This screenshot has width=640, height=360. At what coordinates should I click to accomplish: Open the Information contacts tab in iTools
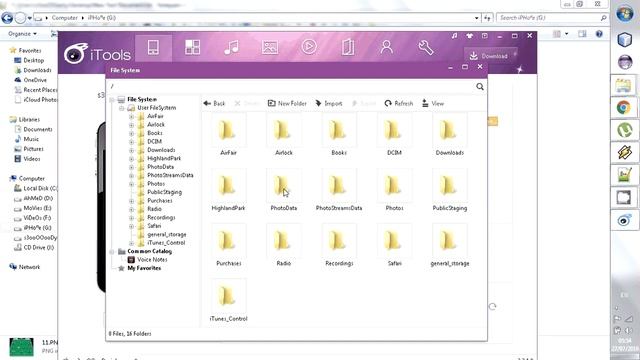(x=387, y=47)
